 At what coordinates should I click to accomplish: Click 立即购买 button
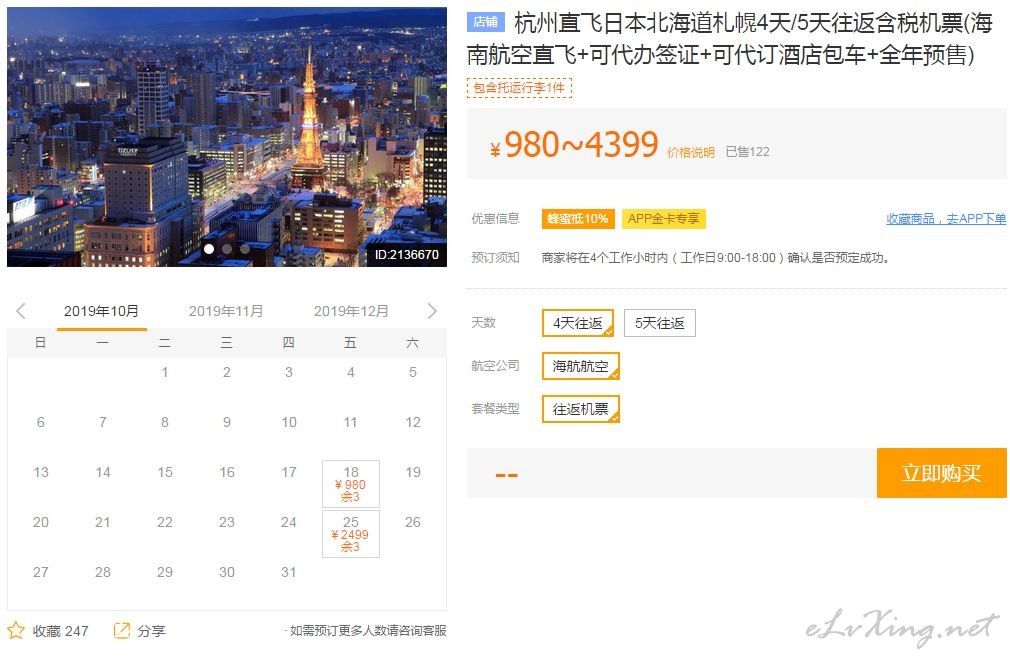[x=941, y=473]
